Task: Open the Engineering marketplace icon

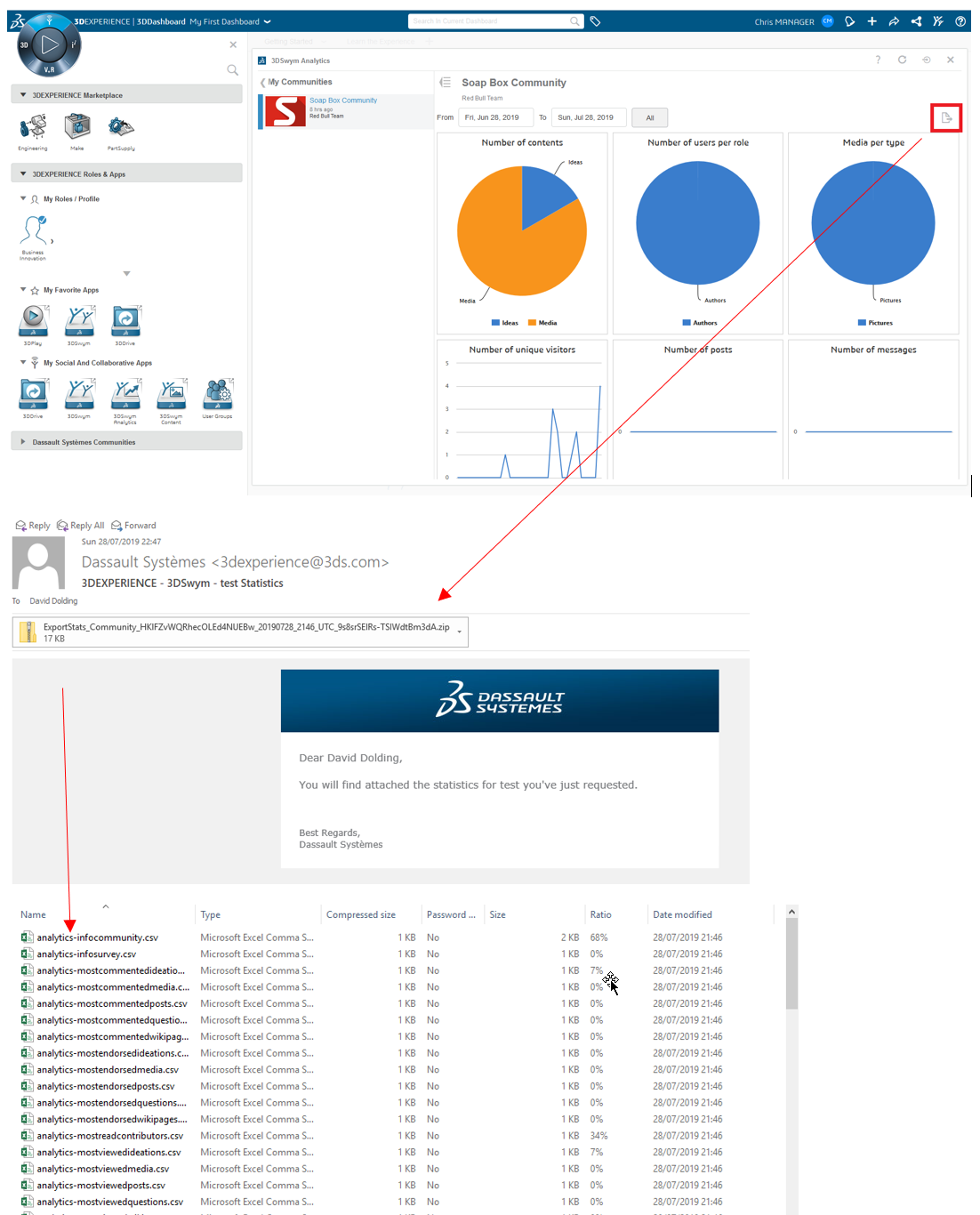Action: point(33,127)
